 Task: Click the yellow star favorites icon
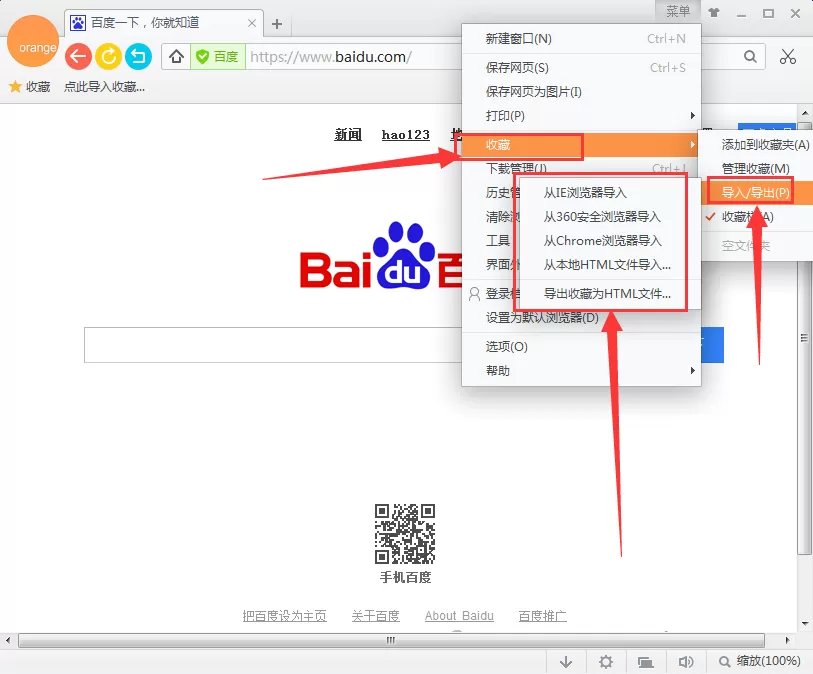pos(16,87)
